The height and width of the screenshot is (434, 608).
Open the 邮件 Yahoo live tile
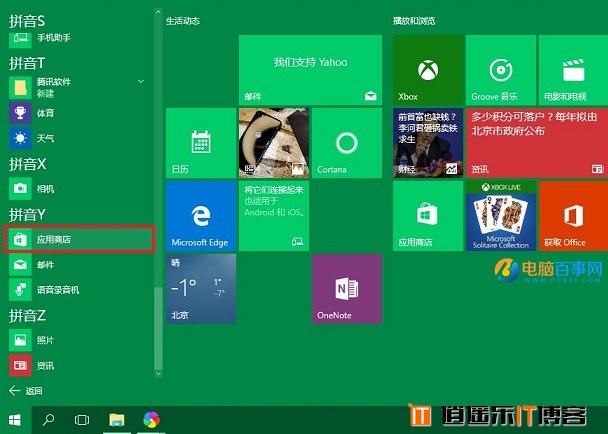pyautogui.click(x=310, y=70)
